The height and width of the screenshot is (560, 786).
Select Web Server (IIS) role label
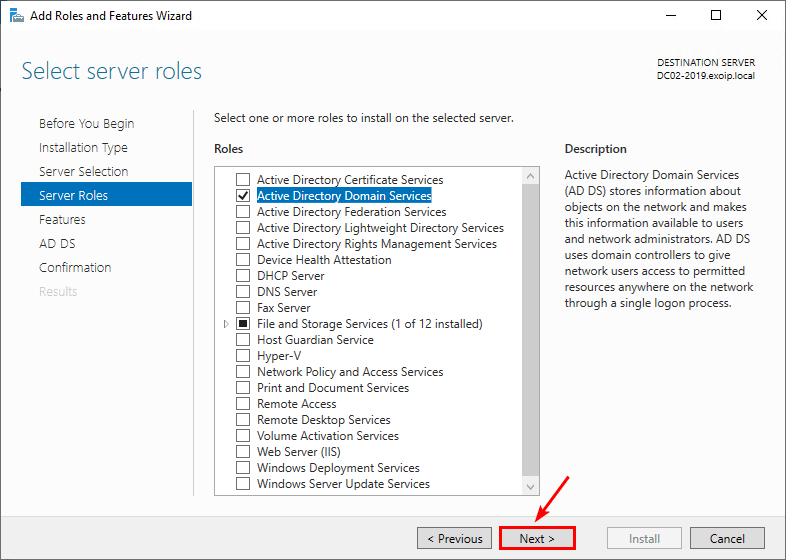pyautogui.click(x=299, y=452)
